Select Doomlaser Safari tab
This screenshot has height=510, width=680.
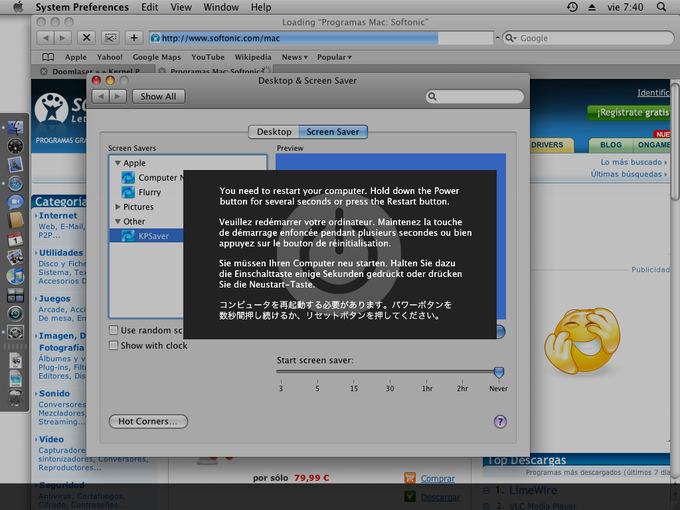[94, 71]
